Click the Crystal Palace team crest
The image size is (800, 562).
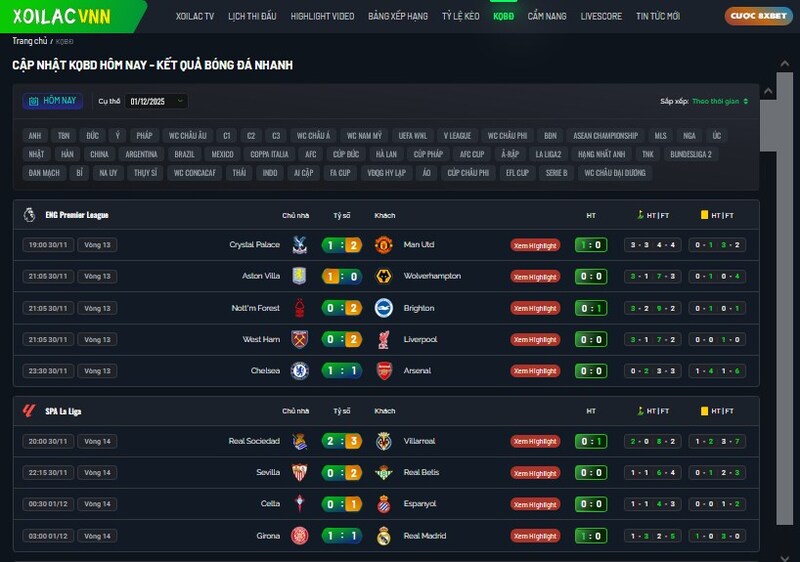click(298, 245)
